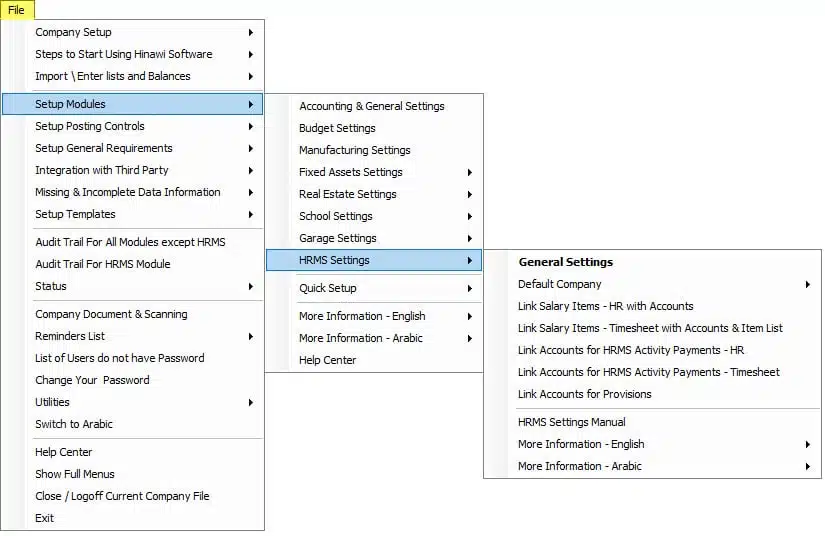Open the File menu
The width and height of the screenshot is (825, 536).
click(x=17, y=9)
